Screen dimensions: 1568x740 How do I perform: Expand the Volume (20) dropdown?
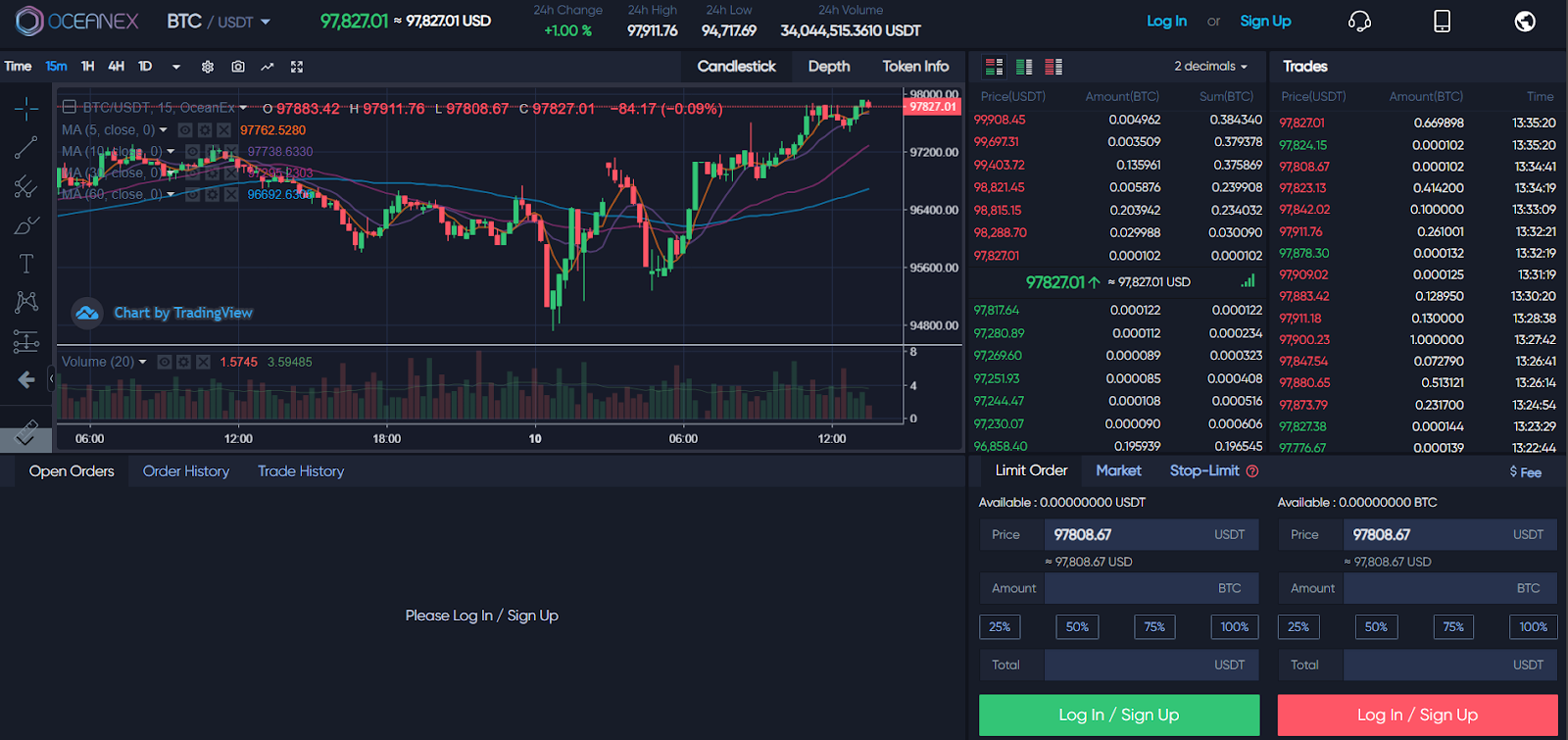pyautogui.click(x=142, y=362)
